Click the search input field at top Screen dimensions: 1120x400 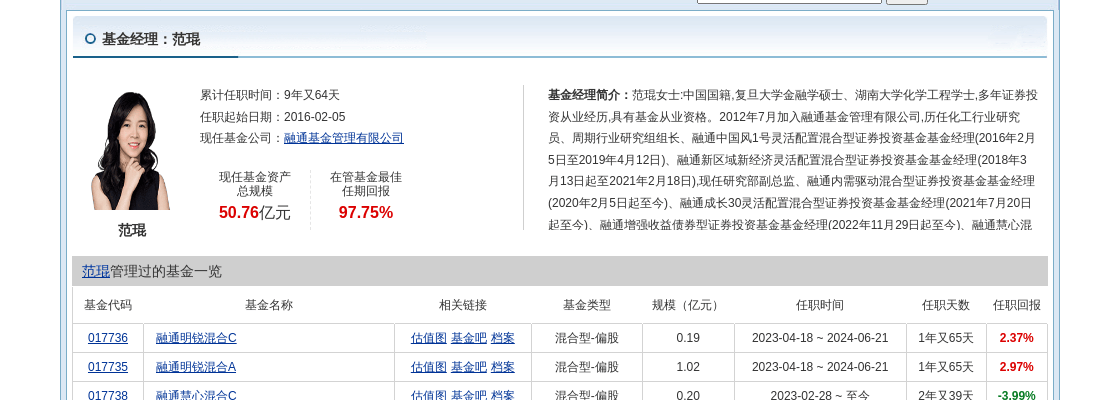[x=789, y=1]
